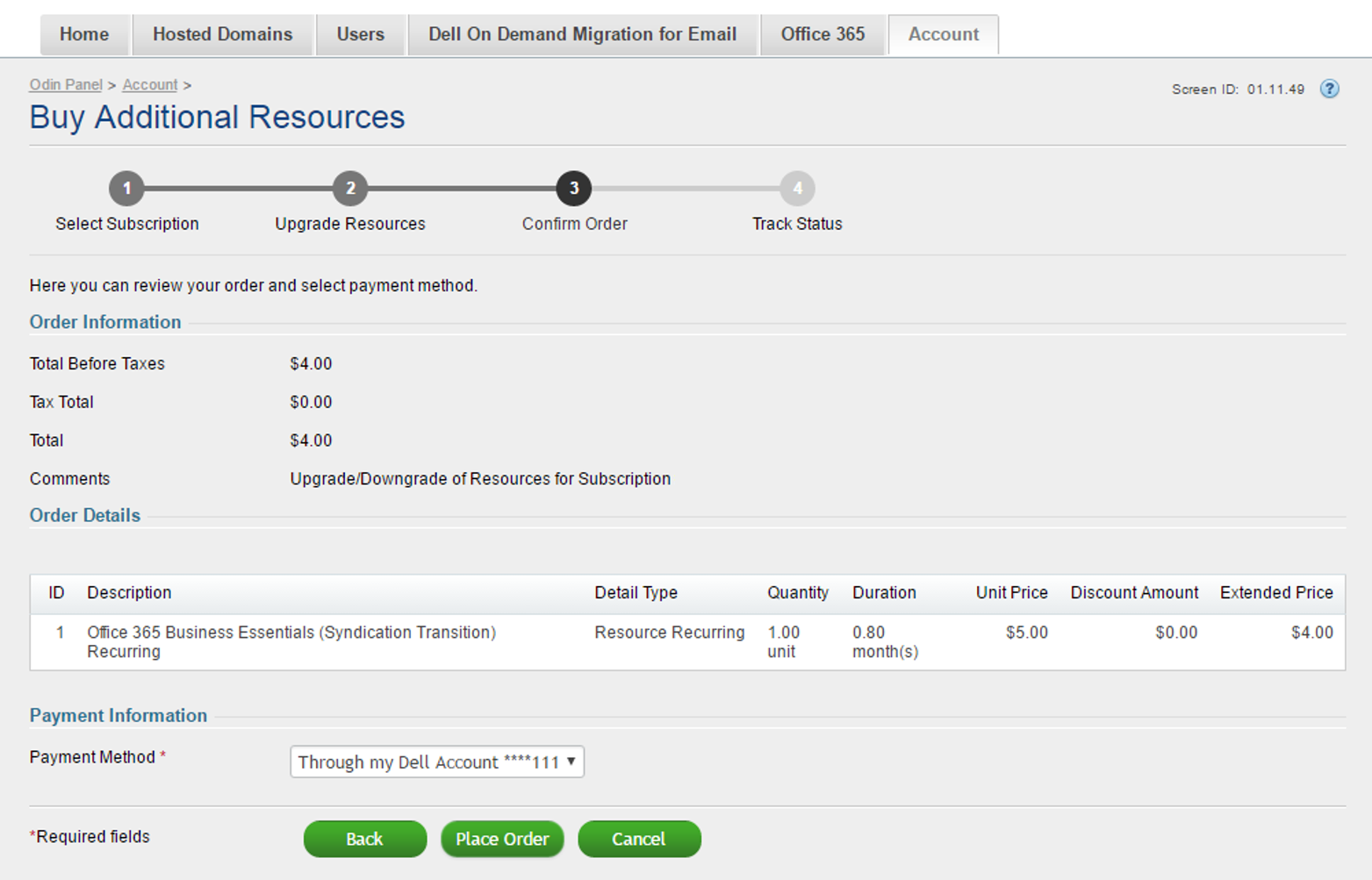Viewport: 1372px width, 880px height.
Task: Open the help icon next to Screen ID
Action: (x=1330, y=89)
